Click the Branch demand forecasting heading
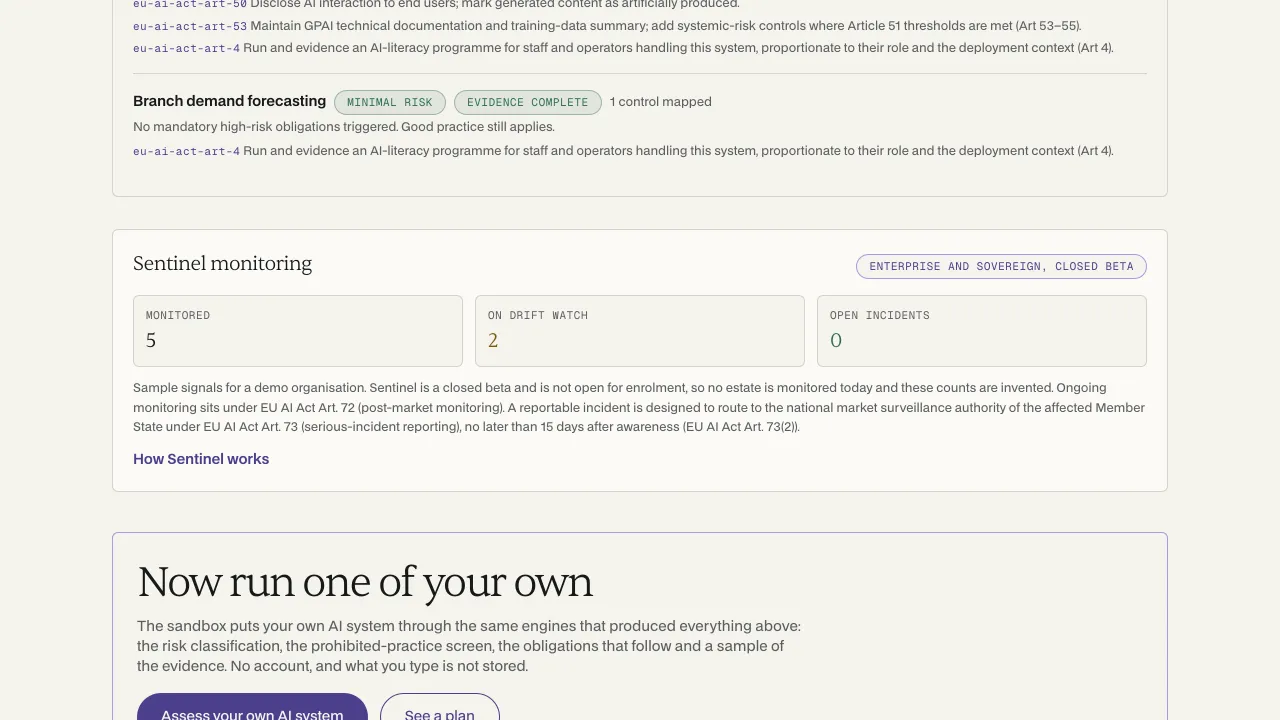This screenshot has height=720, width=1280. click(x=229, y=101)
